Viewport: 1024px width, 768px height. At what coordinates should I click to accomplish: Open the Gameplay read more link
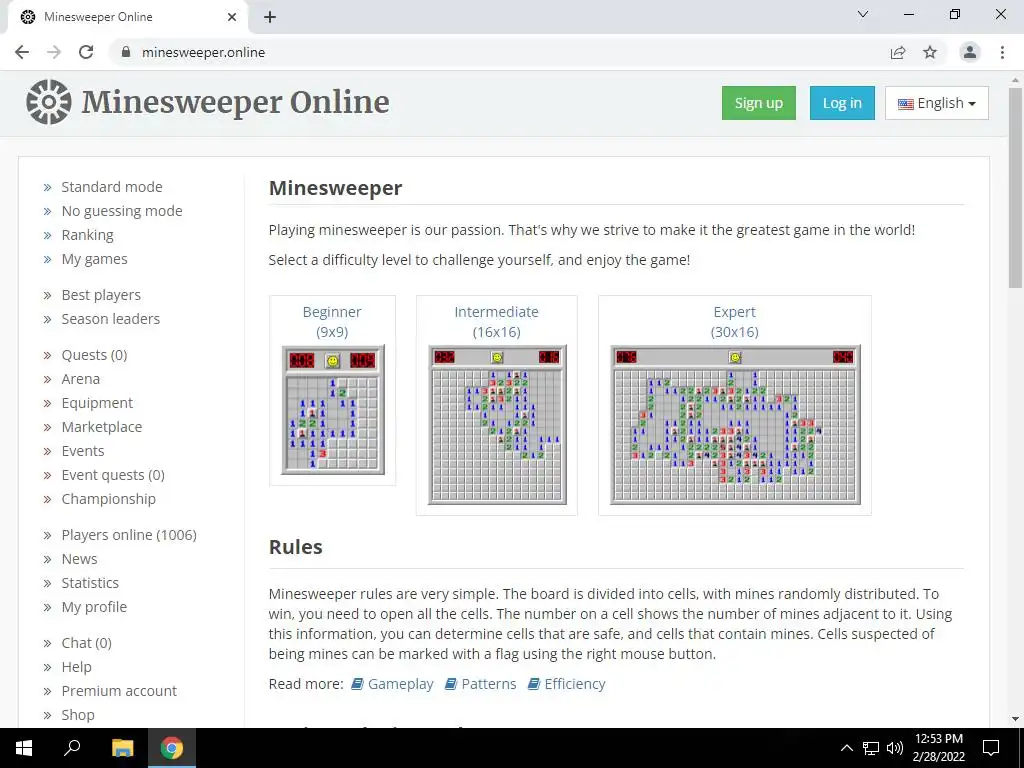(400, 684)
